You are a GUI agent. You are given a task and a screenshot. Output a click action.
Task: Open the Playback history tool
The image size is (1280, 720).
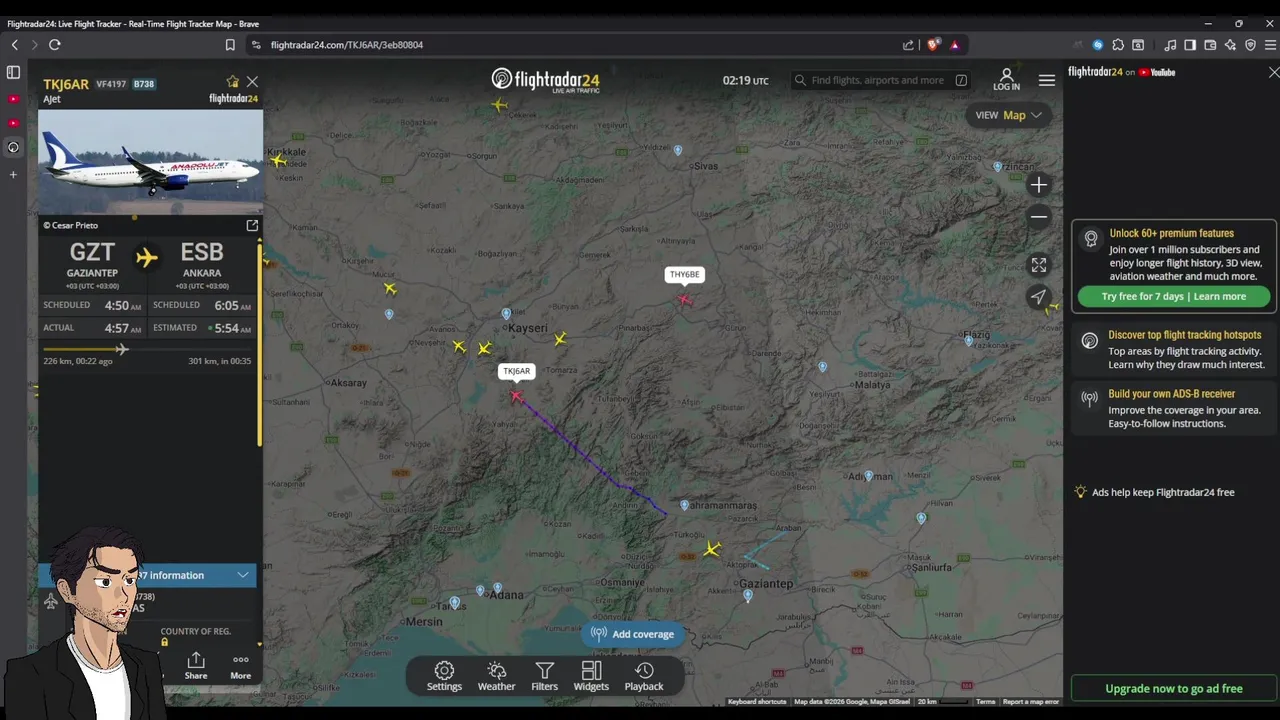(644, 676)
